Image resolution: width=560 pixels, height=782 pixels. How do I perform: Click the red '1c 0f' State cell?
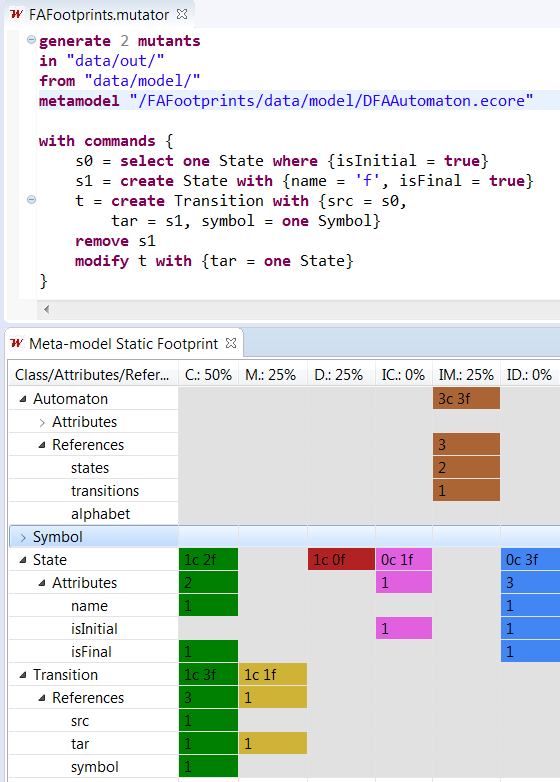(341, 560)
